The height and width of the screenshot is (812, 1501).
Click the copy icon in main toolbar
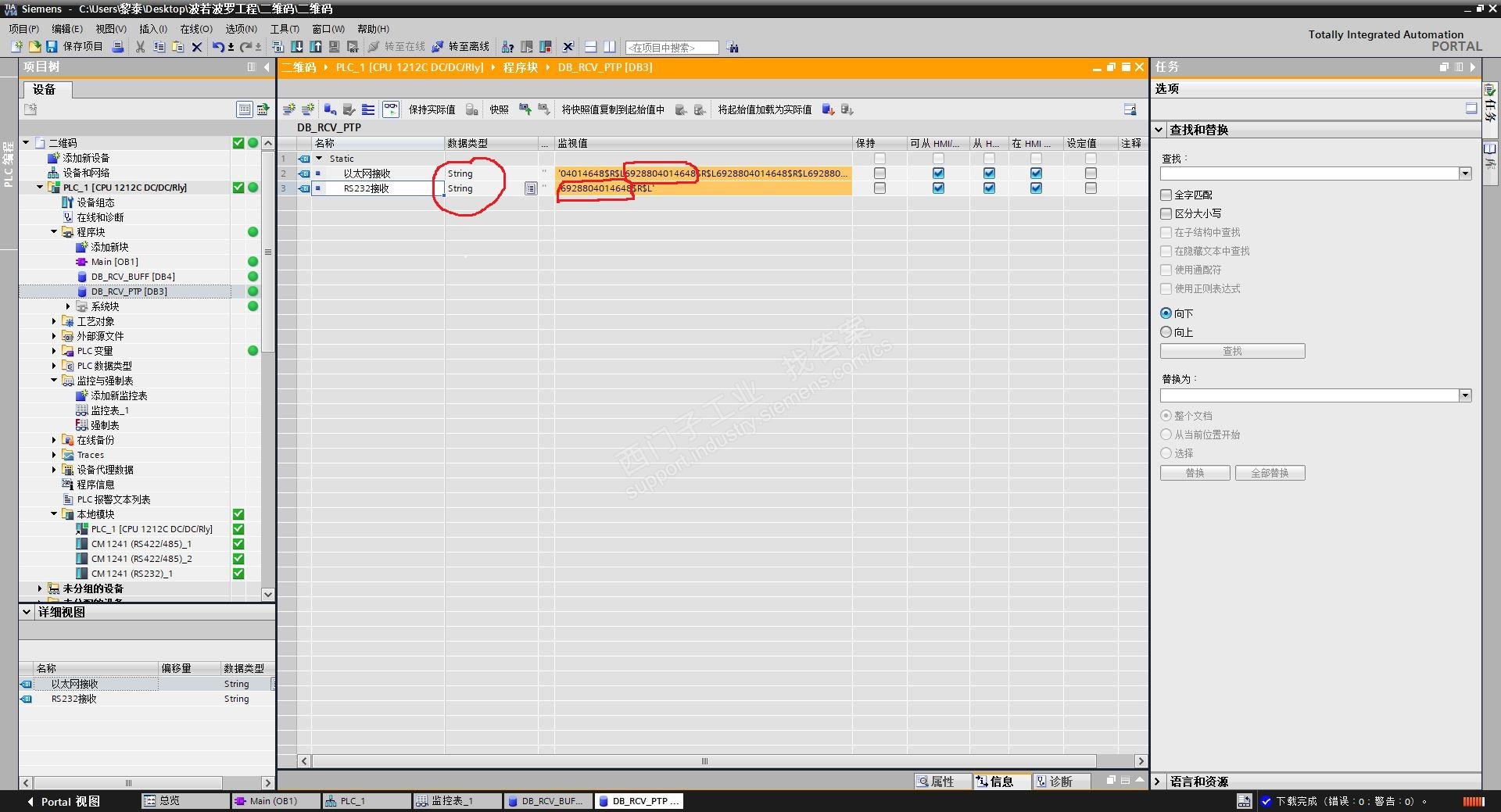pyautogui.click(x=159, y=47)
